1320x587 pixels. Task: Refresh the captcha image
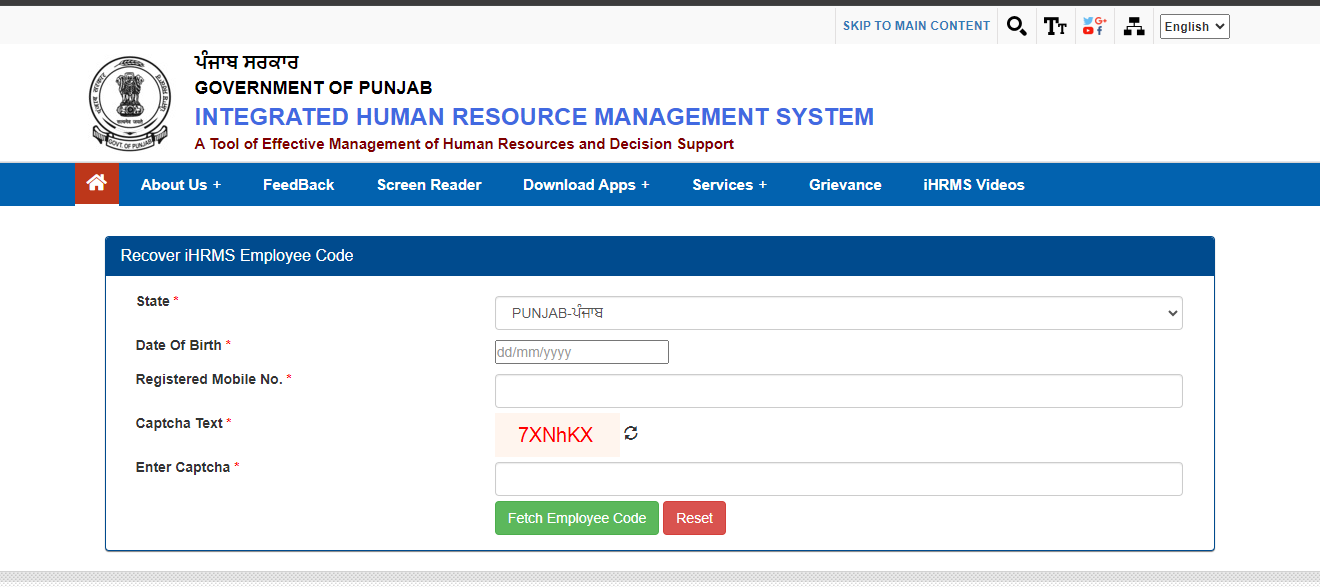coord(631,433)
